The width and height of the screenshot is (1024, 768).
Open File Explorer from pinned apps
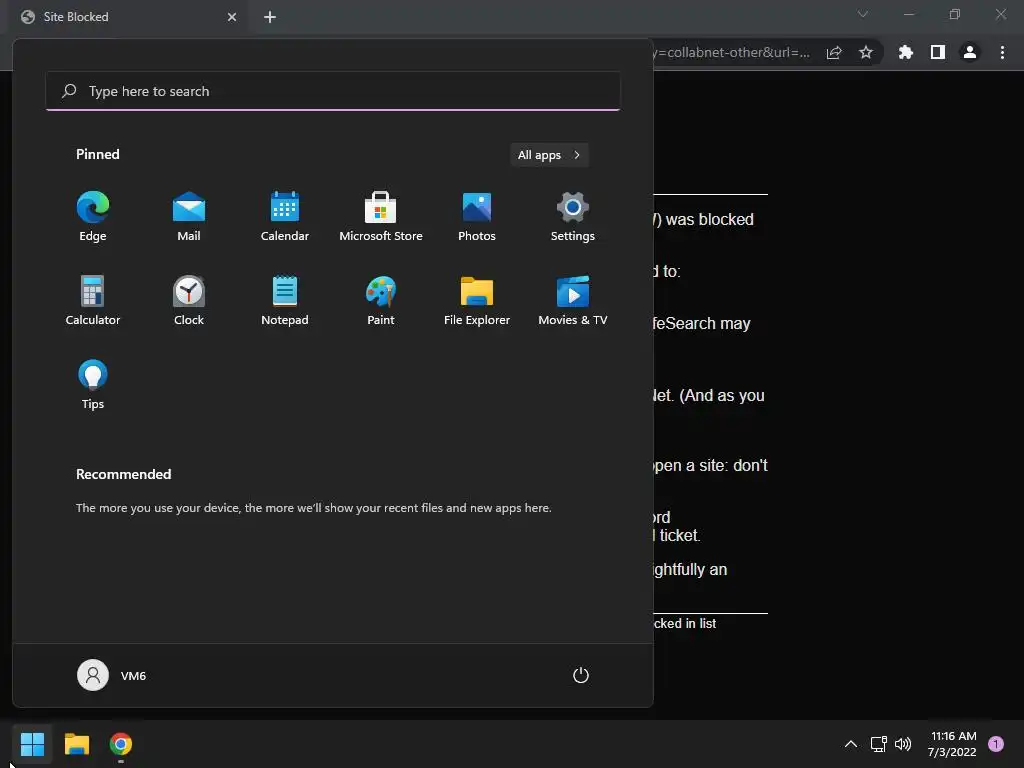pos(477,300)
